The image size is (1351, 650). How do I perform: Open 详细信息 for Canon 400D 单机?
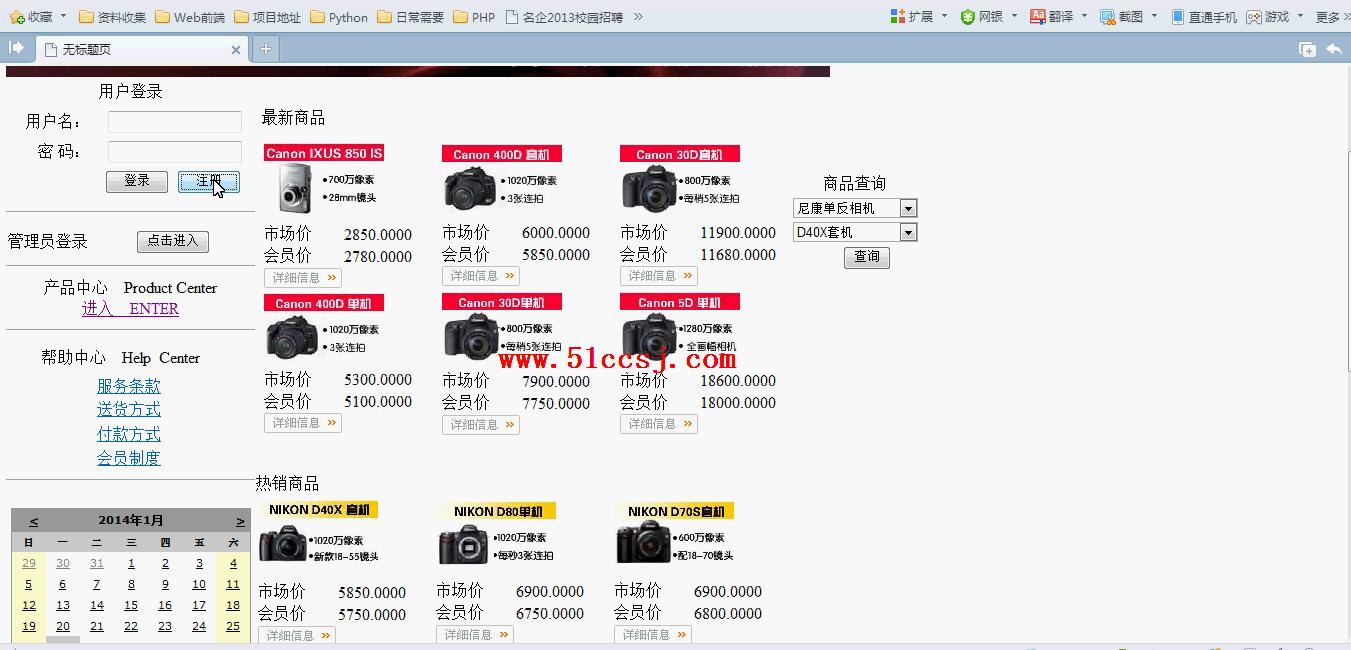303,423
